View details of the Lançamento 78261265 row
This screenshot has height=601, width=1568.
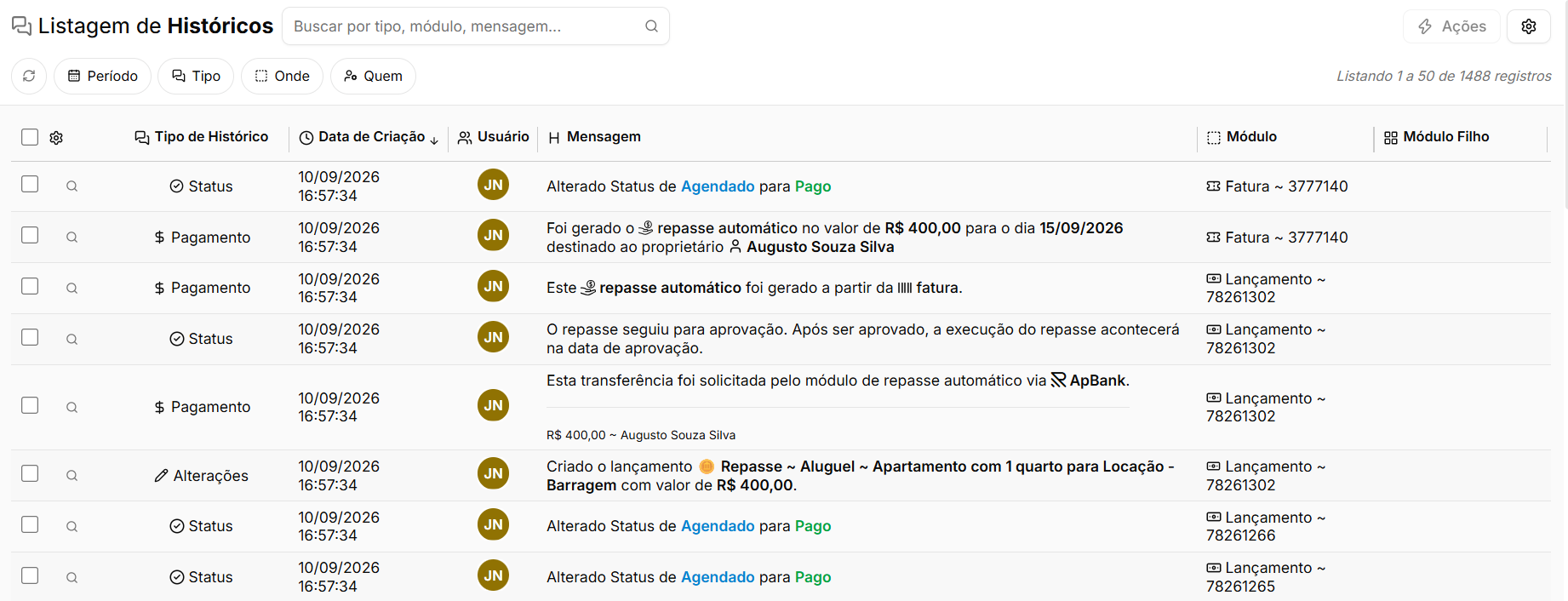point(72,577)
